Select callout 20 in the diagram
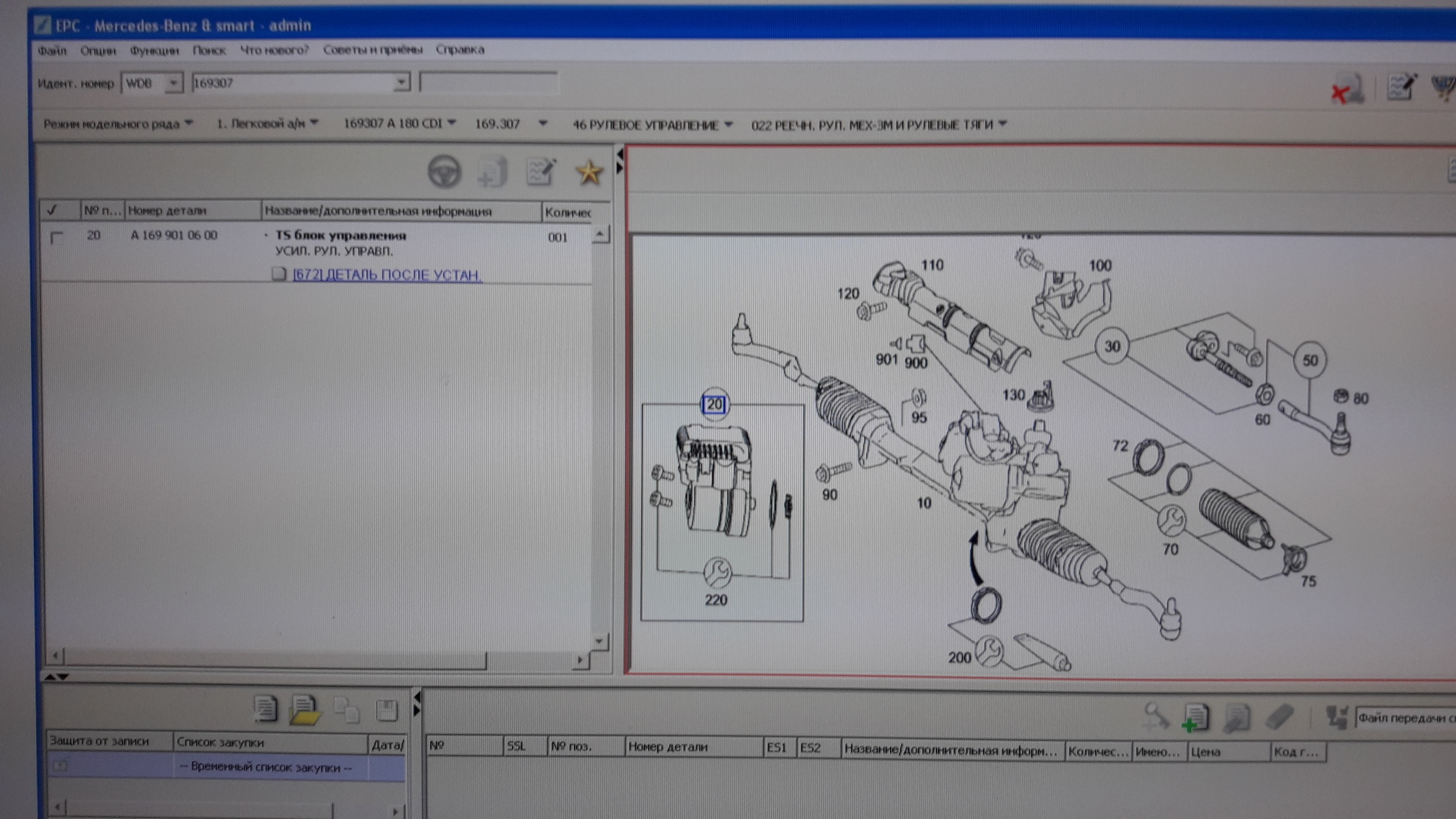 pyautogui.click(x=715, y=404)
